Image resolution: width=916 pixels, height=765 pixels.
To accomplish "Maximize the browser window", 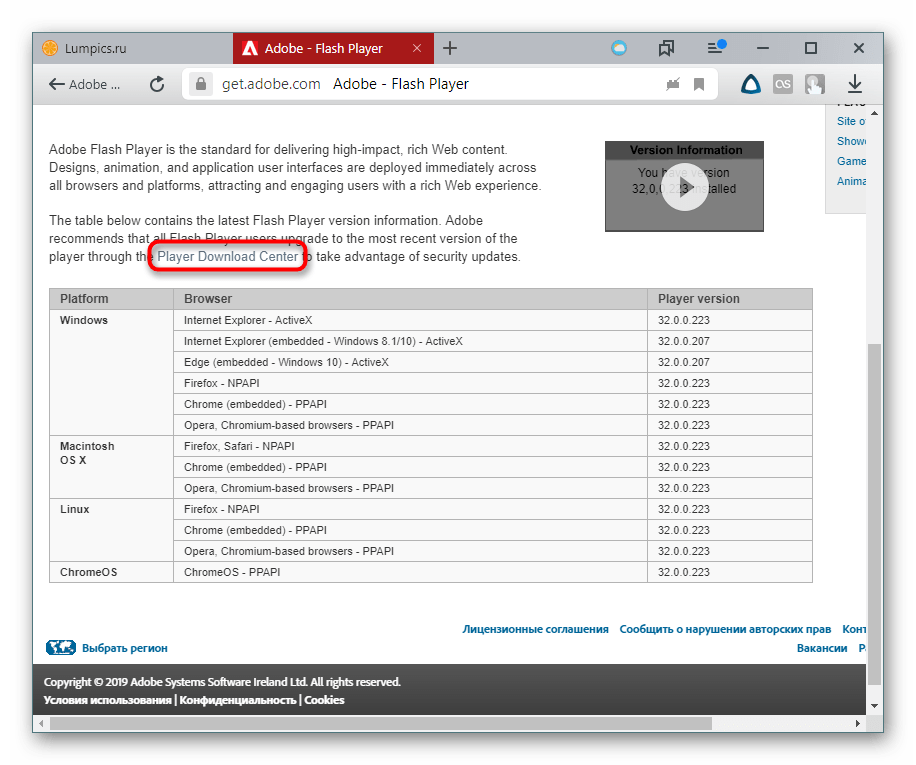I will [x=811, y=48].
